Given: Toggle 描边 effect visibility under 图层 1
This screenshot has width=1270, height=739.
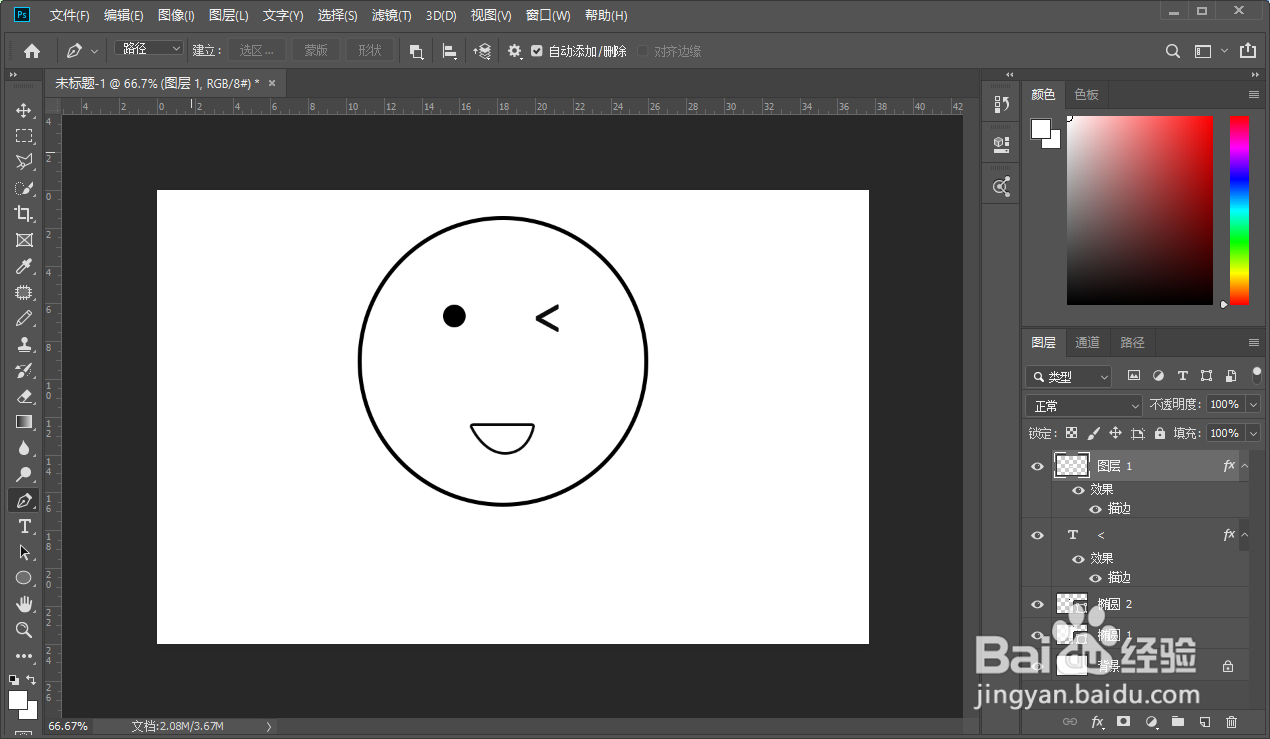Looking at the screenshot, I should [1095, 509].
